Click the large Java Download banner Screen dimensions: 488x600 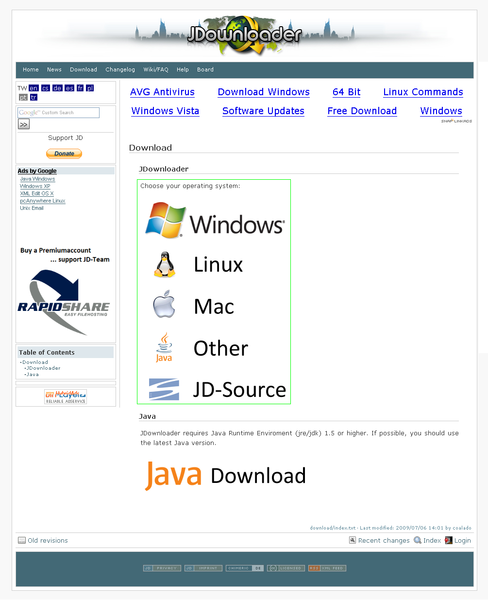225,475
